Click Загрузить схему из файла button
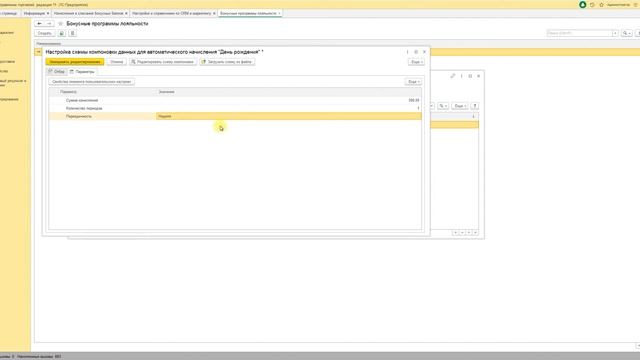Viewport: 640px width, 360px height. 227,62
